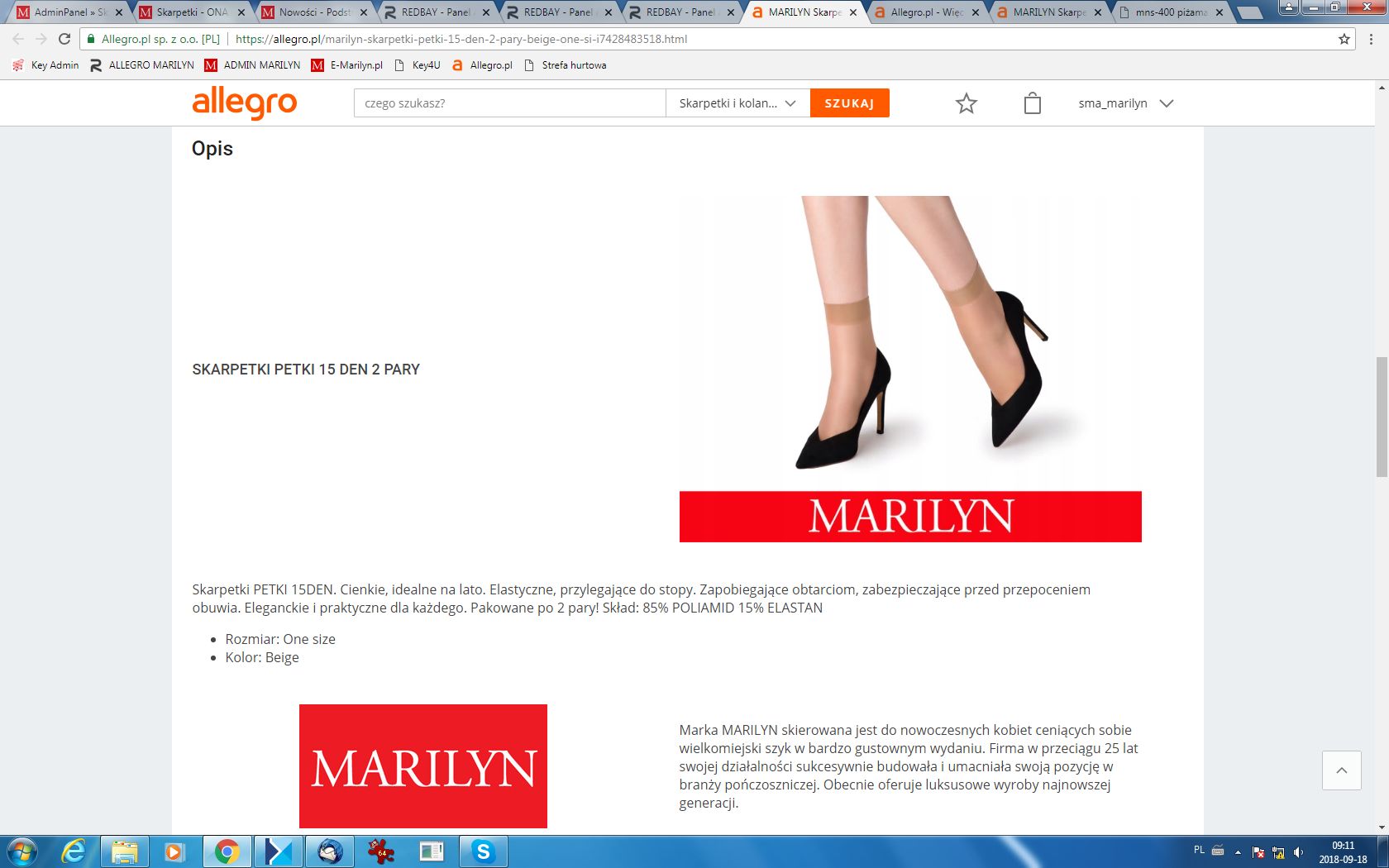
Task: Click the socks product image
Action: click(x=910, y=339)
